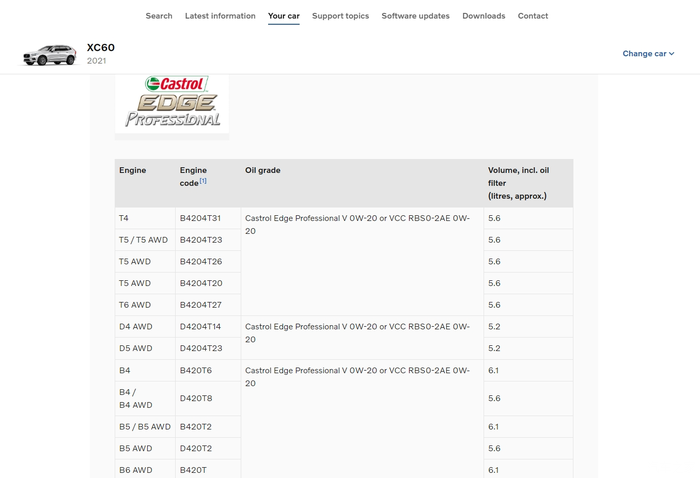Select the Your car tab
The image size is (700, 478).
pyautogui.click(x=283, y=16)
